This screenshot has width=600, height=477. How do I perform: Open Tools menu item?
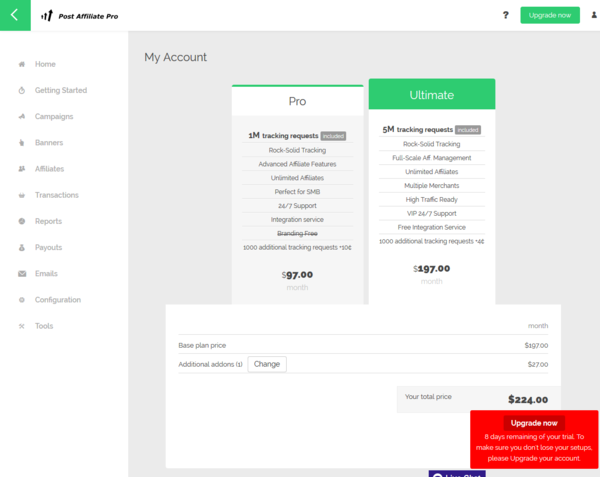click(44, 326)
